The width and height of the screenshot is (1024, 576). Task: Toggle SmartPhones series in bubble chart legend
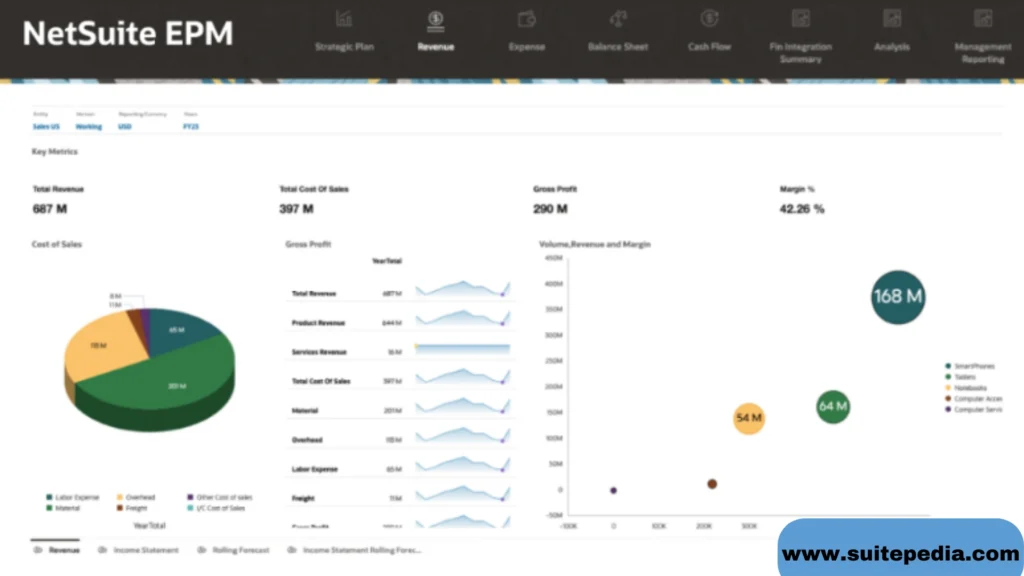[x=974, y=367]
